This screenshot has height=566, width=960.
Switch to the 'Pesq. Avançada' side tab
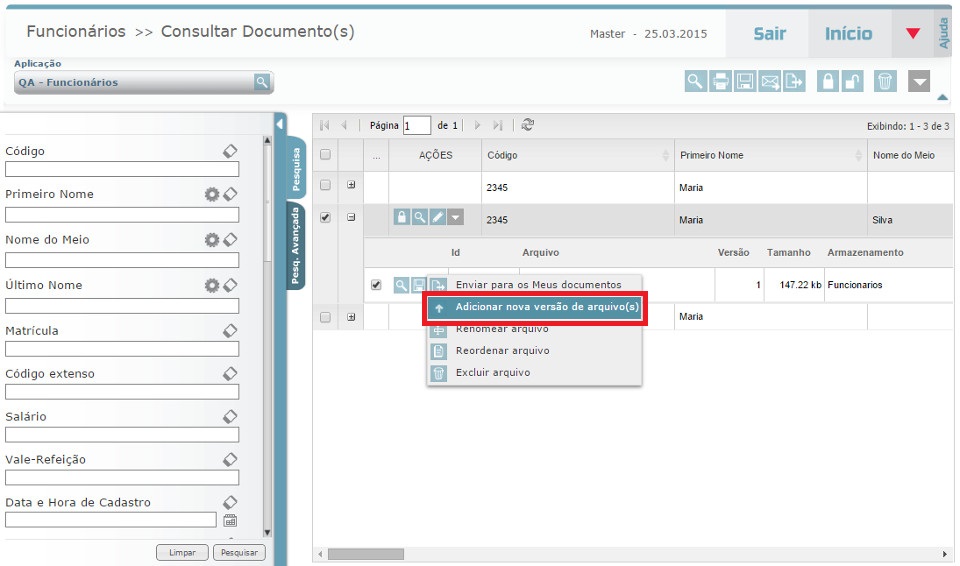coord(296,246)
